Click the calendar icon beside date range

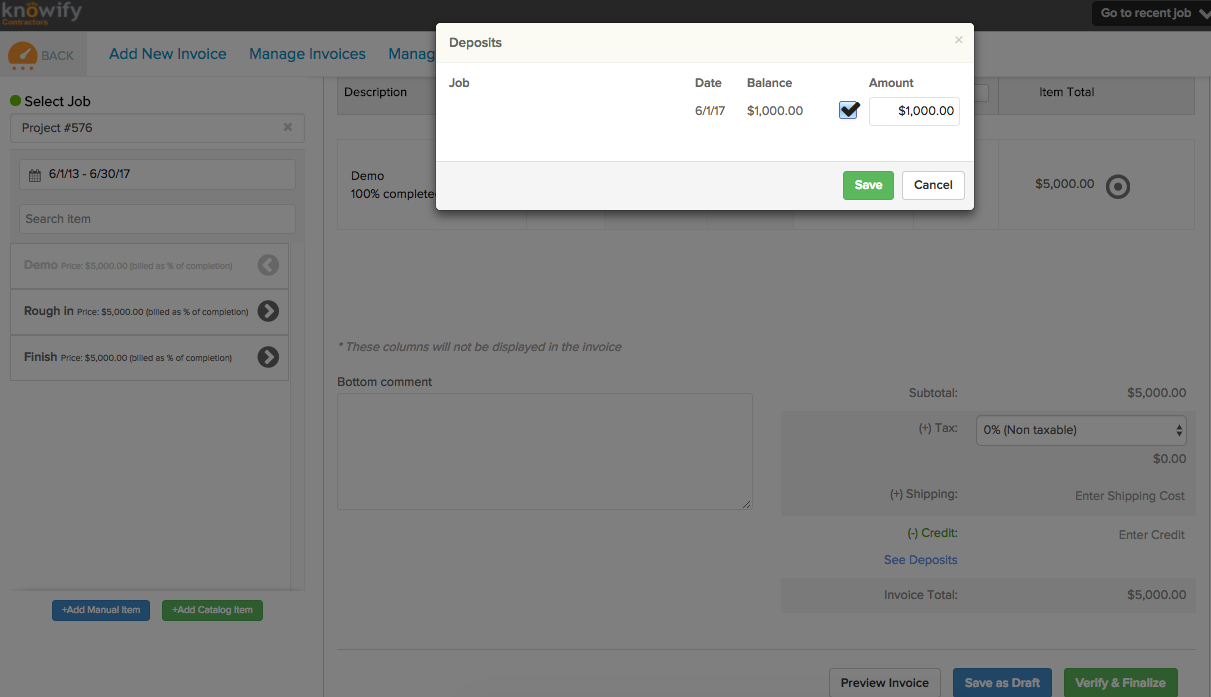tap(35, 174)
